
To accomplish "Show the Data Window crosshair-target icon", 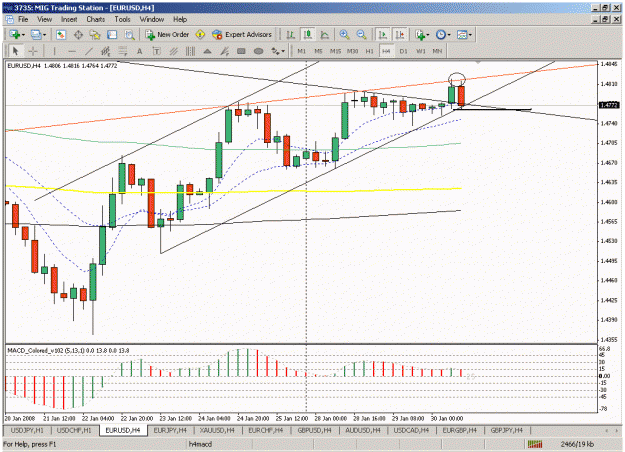I will click(x=78, y=35).
